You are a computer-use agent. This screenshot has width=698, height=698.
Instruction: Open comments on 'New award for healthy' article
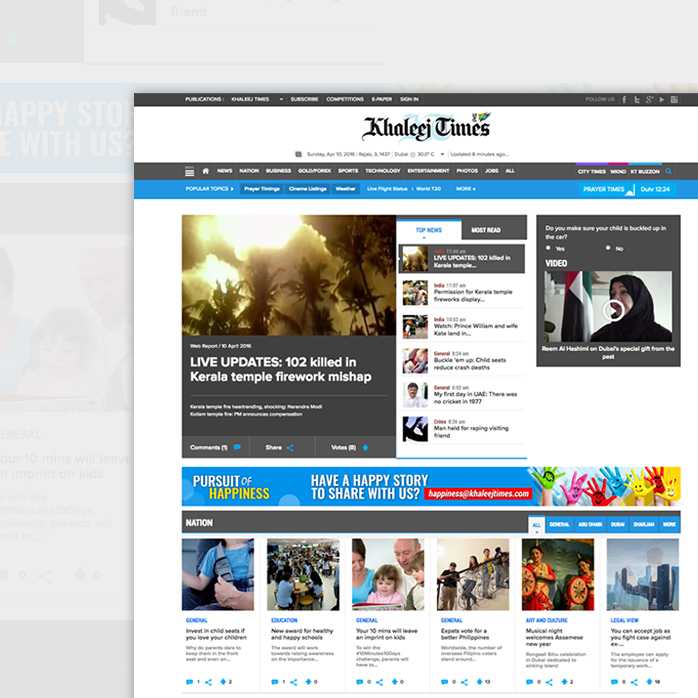[x=275, y=682]
